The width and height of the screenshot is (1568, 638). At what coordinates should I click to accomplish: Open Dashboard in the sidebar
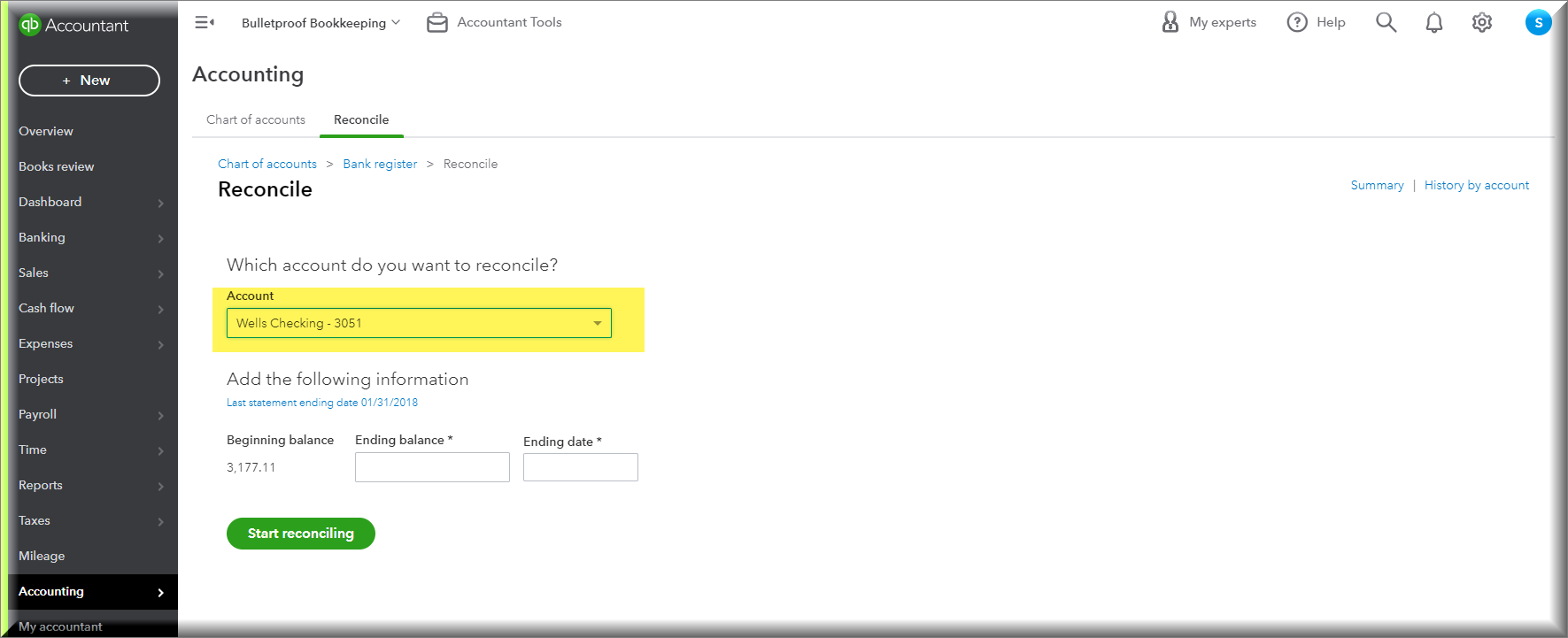(x=50, y=202)
